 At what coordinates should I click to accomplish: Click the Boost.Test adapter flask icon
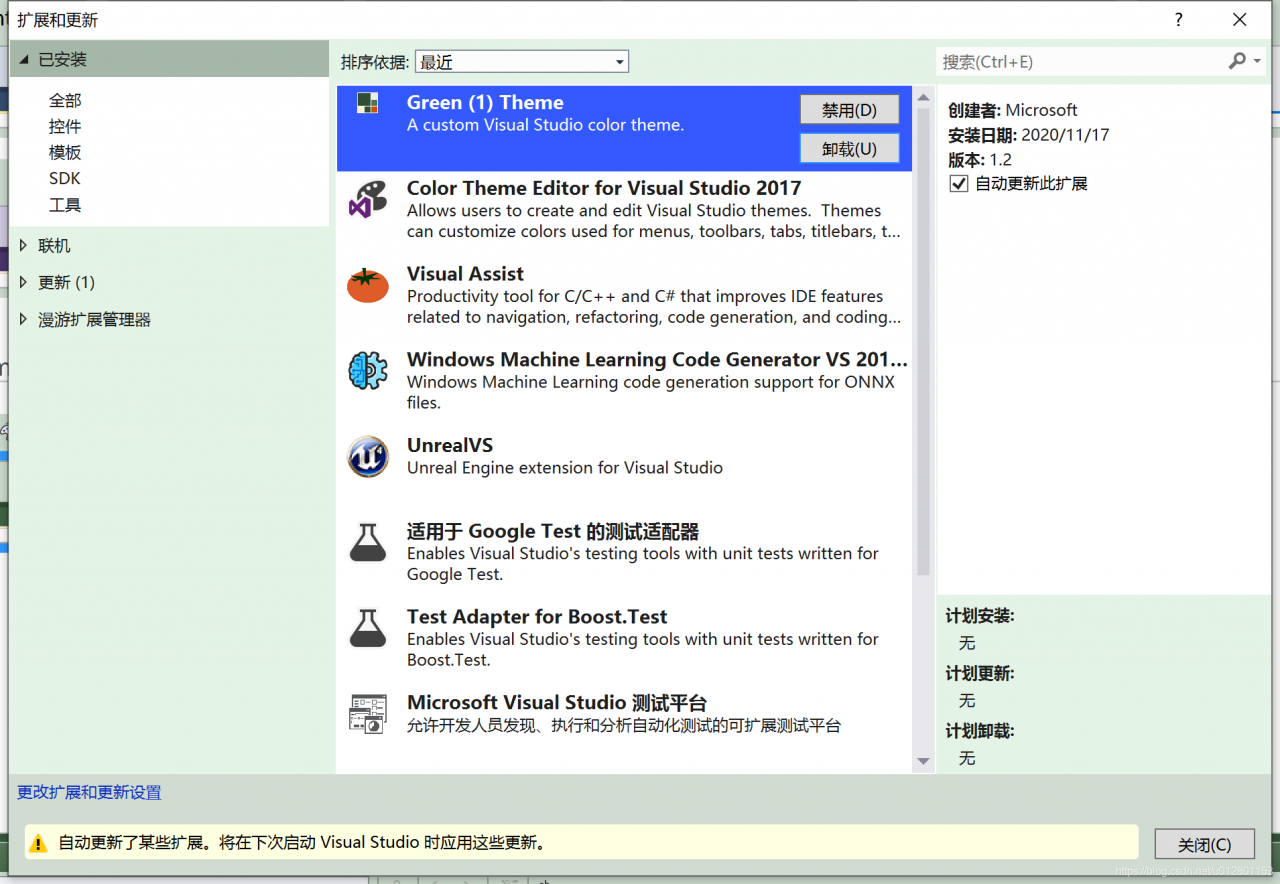tap(368, 628)
